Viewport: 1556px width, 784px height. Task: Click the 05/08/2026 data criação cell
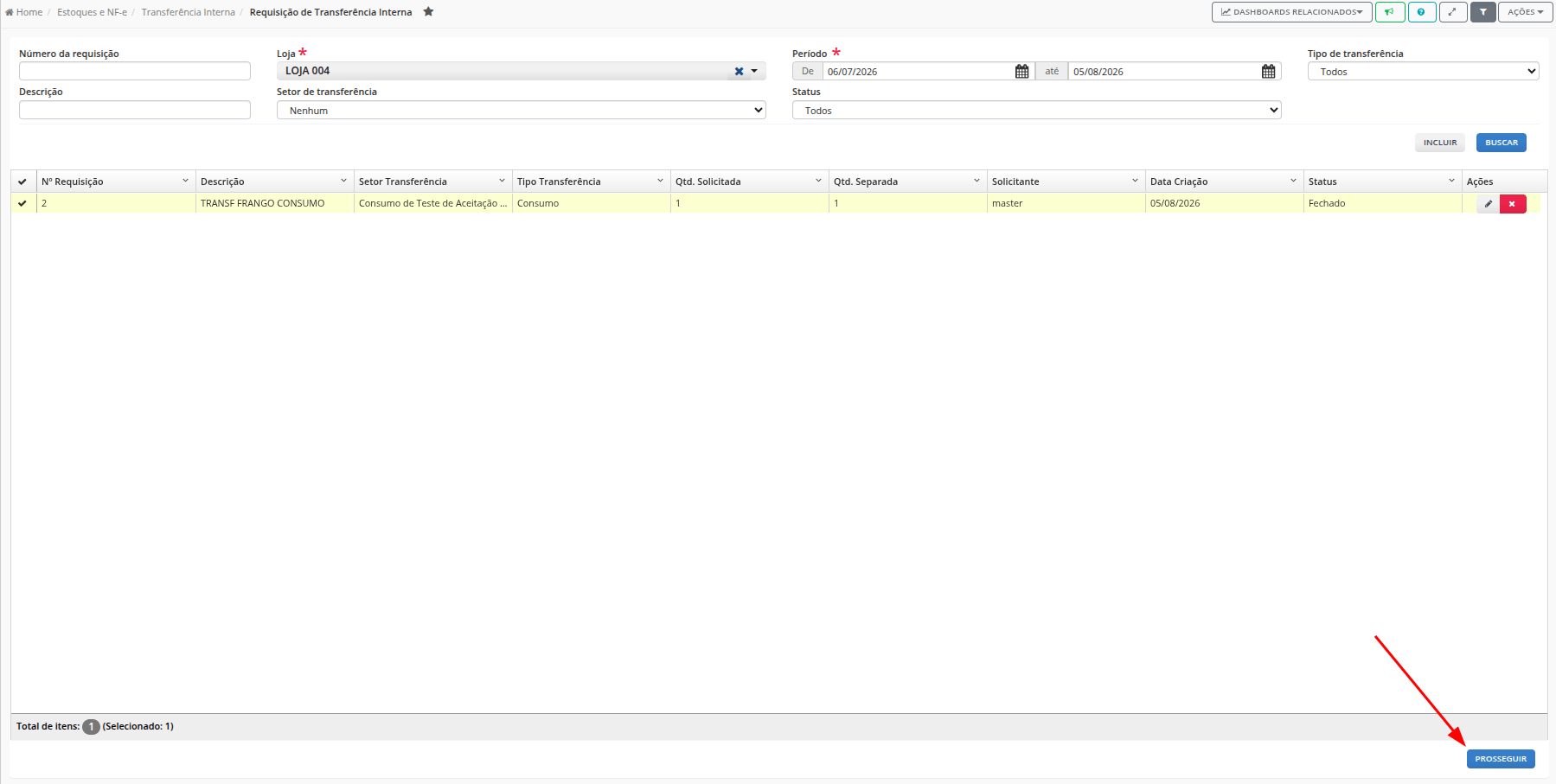[1224, 203]
